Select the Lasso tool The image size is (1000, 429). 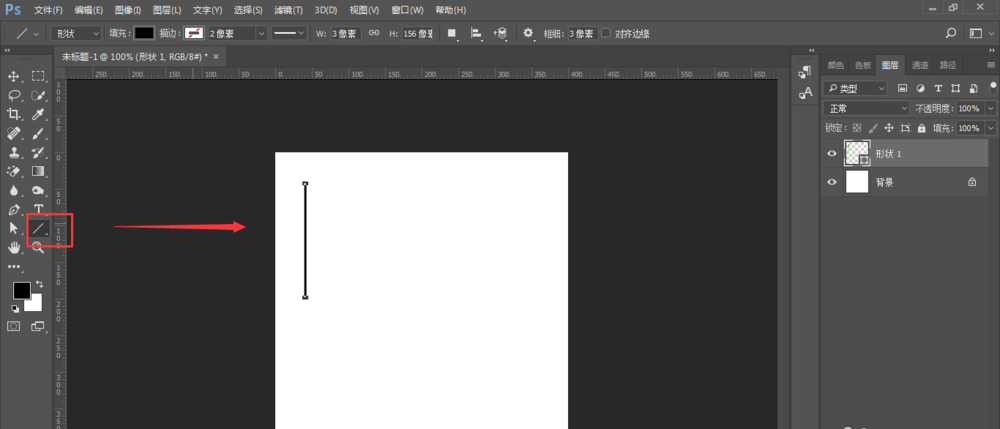click(x=14, y=95)
